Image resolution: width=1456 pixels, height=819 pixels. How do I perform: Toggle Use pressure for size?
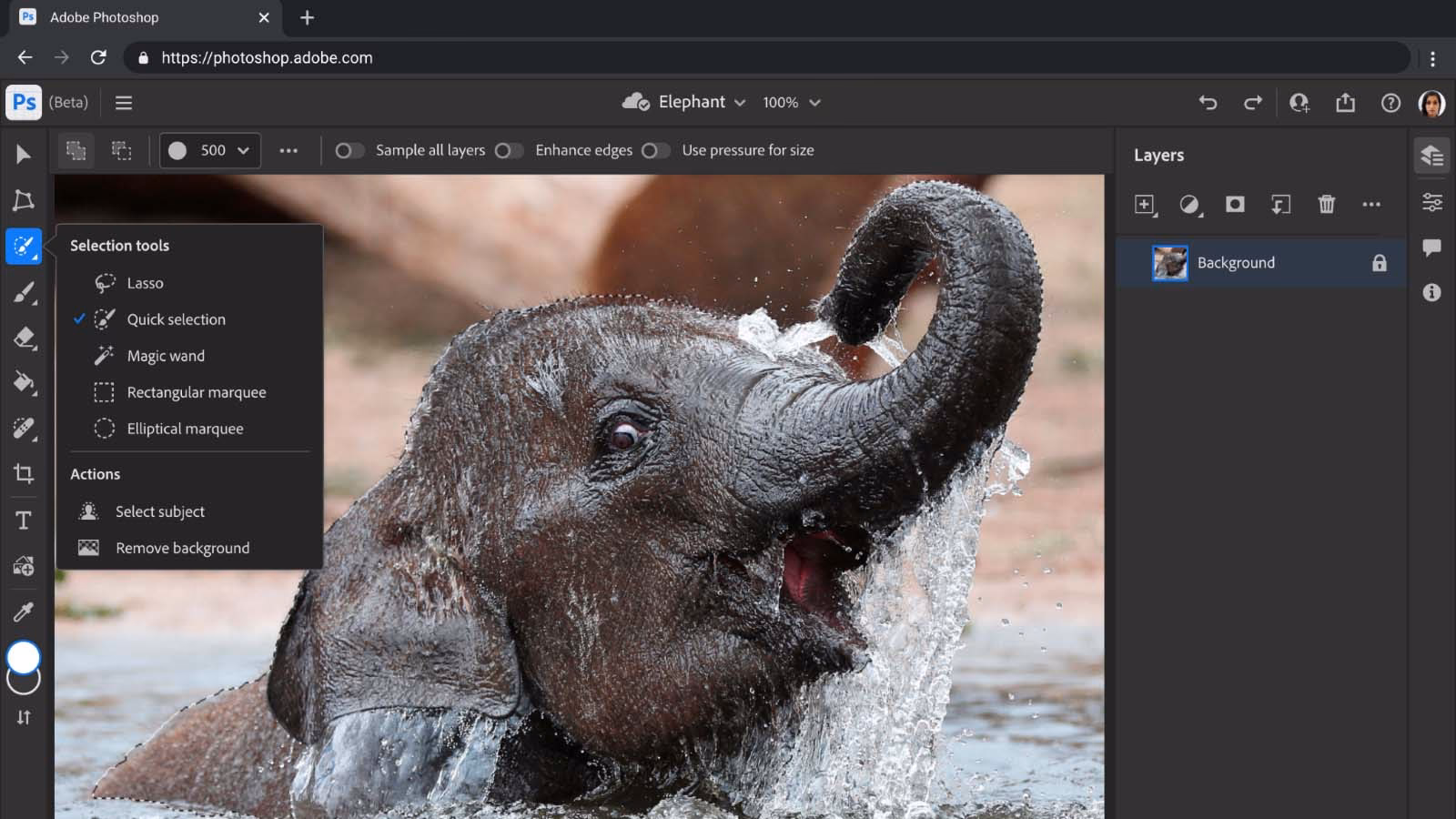[x=657, y=150]
